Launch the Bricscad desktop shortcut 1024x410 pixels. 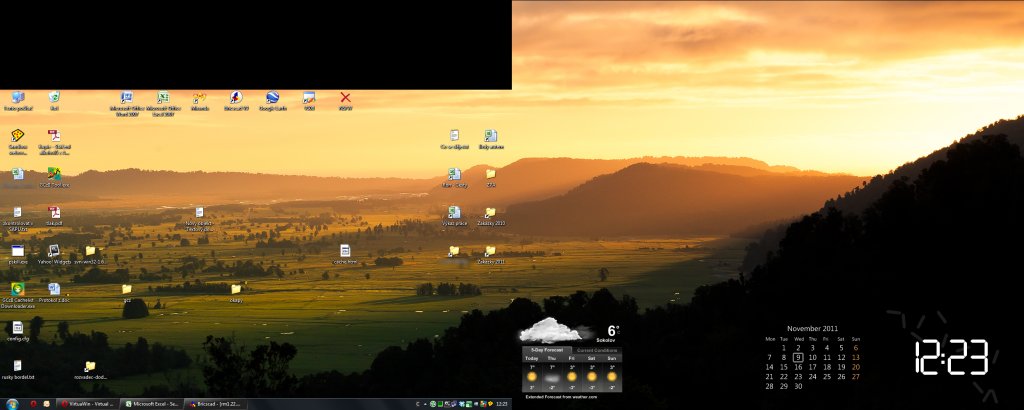click(236, 101)
